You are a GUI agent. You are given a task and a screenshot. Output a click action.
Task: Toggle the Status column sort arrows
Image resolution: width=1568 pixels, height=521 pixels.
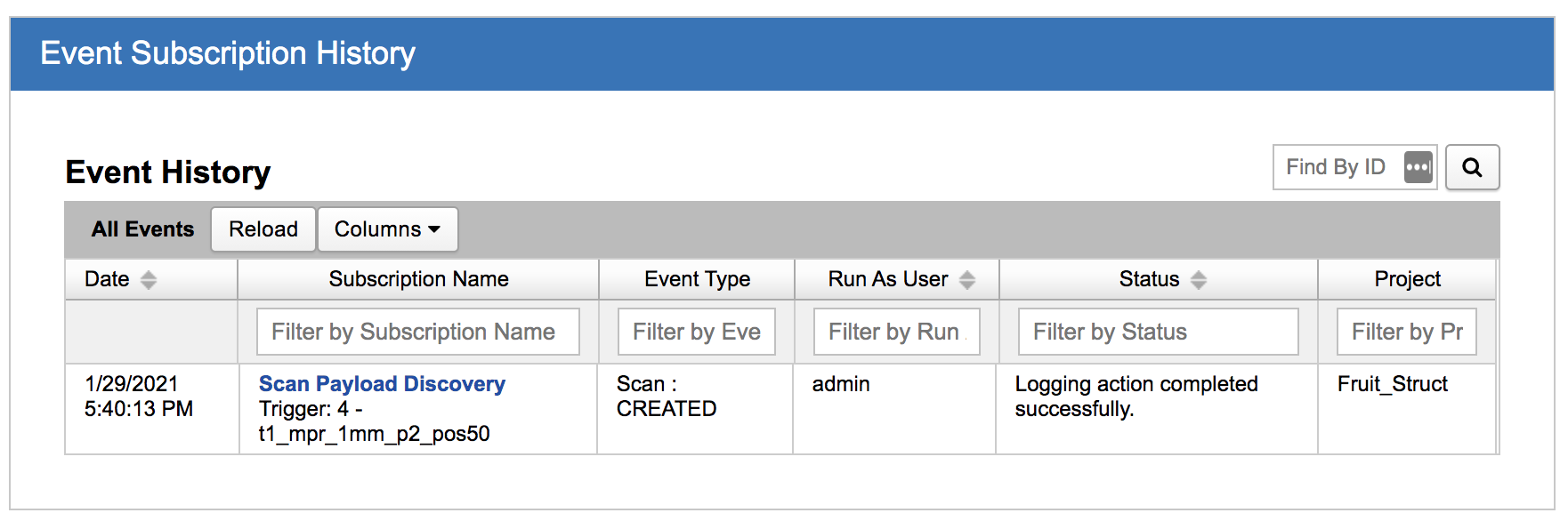pyautogui.click(x=1199, y=280)
